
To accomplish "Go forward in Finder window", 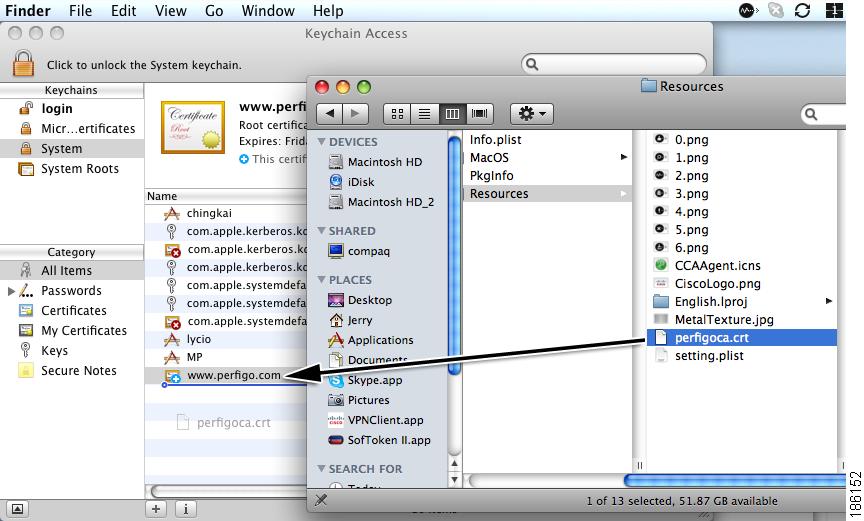I will (355, 113).
